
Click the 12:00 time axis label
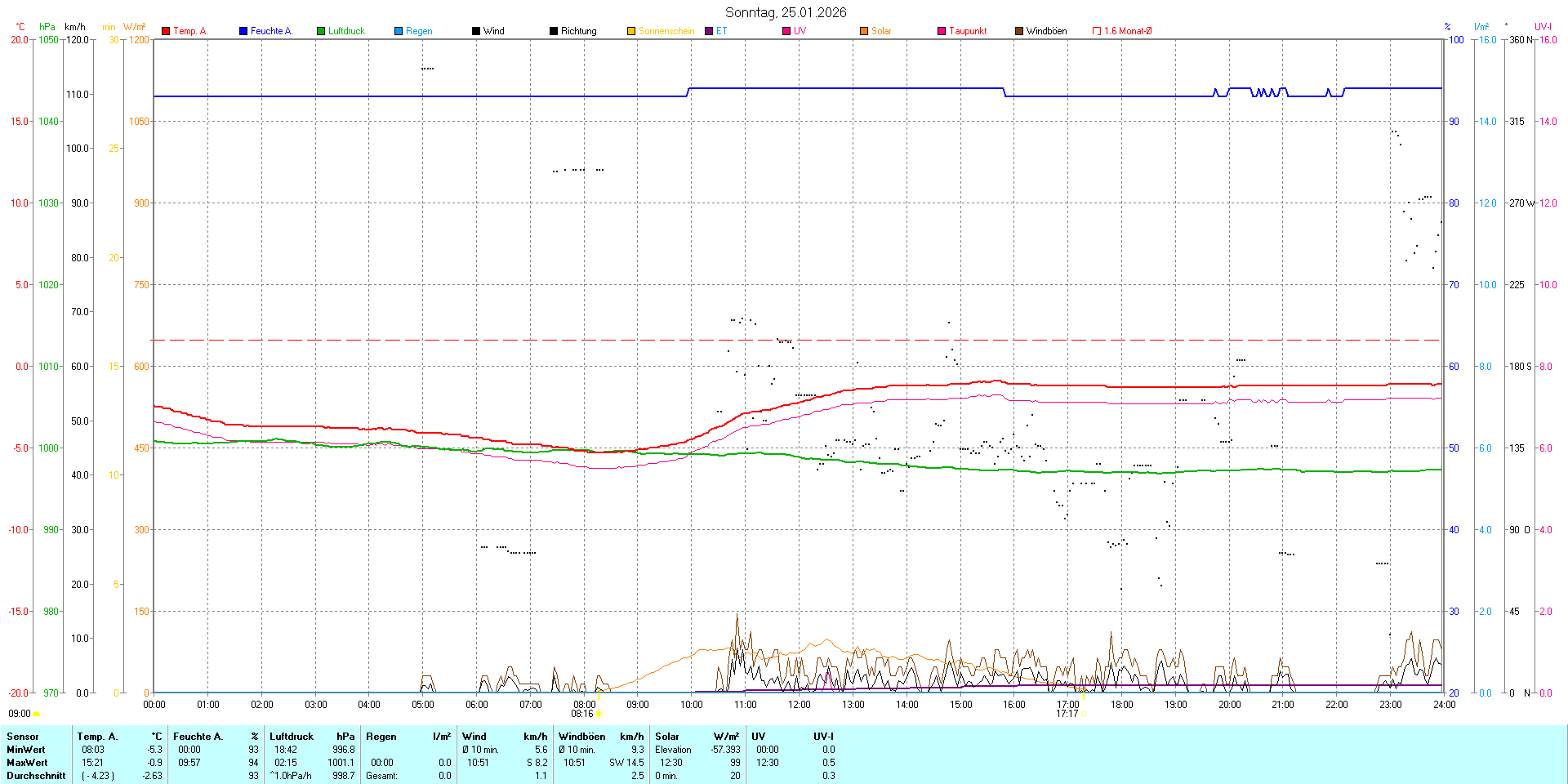[x=799, y=705]
